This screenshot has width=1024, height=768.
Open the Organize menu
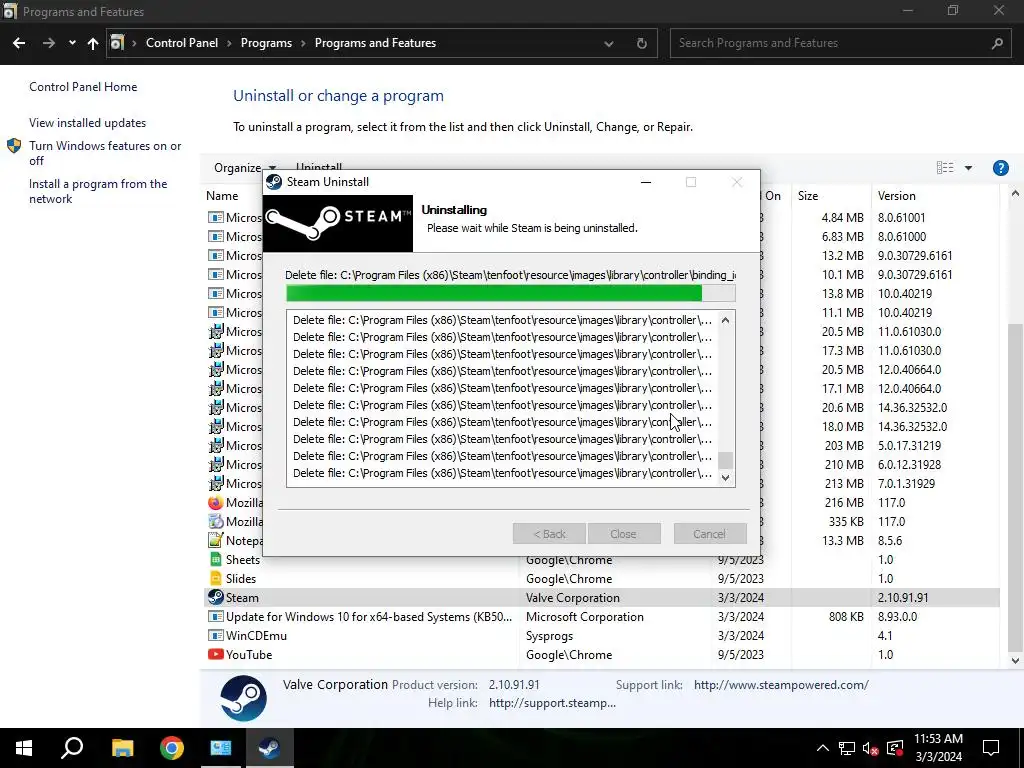244,168
